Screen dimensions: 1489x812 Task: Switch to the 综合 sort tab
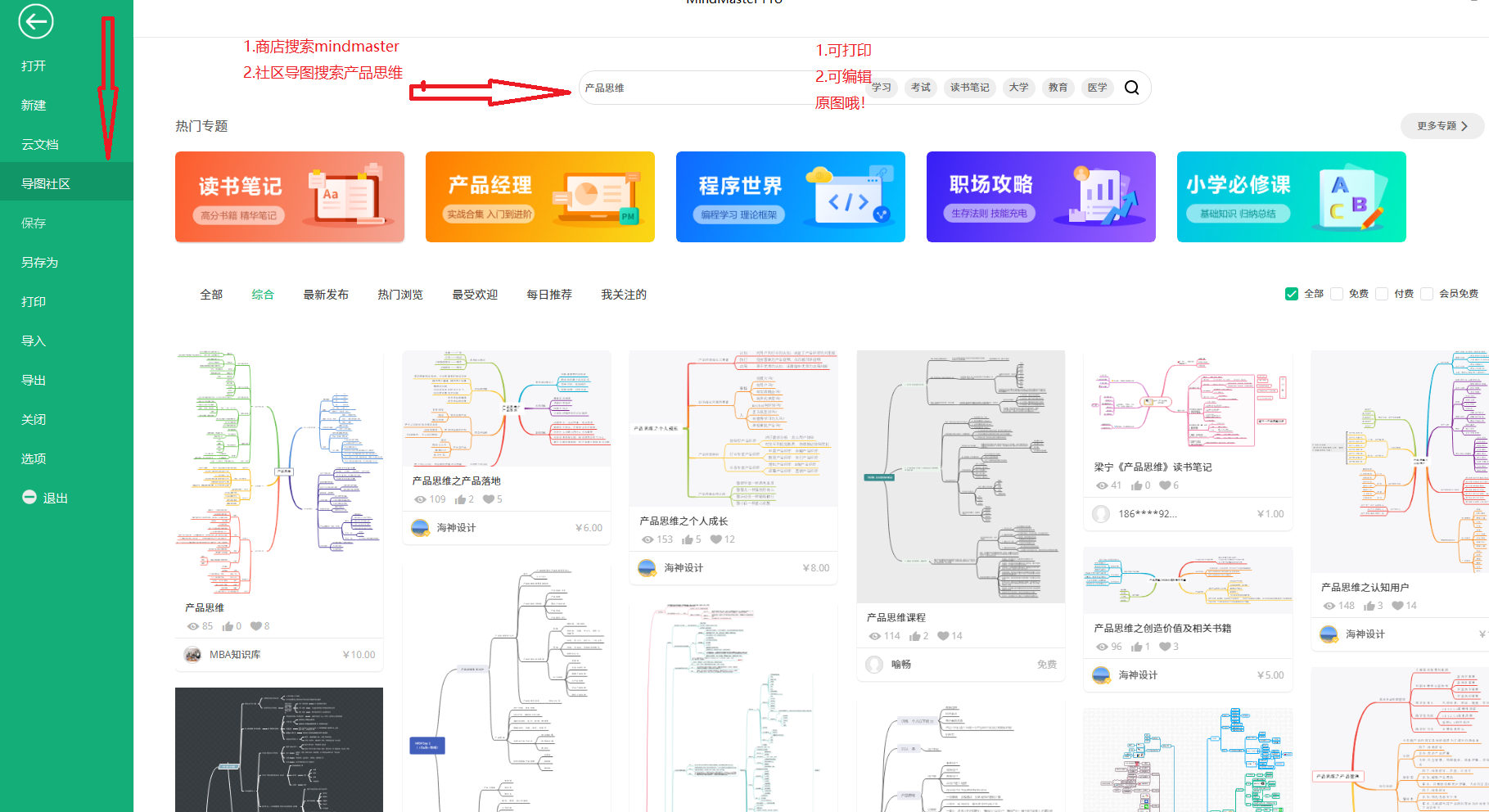pyautogui.click(x=263, y=295)
